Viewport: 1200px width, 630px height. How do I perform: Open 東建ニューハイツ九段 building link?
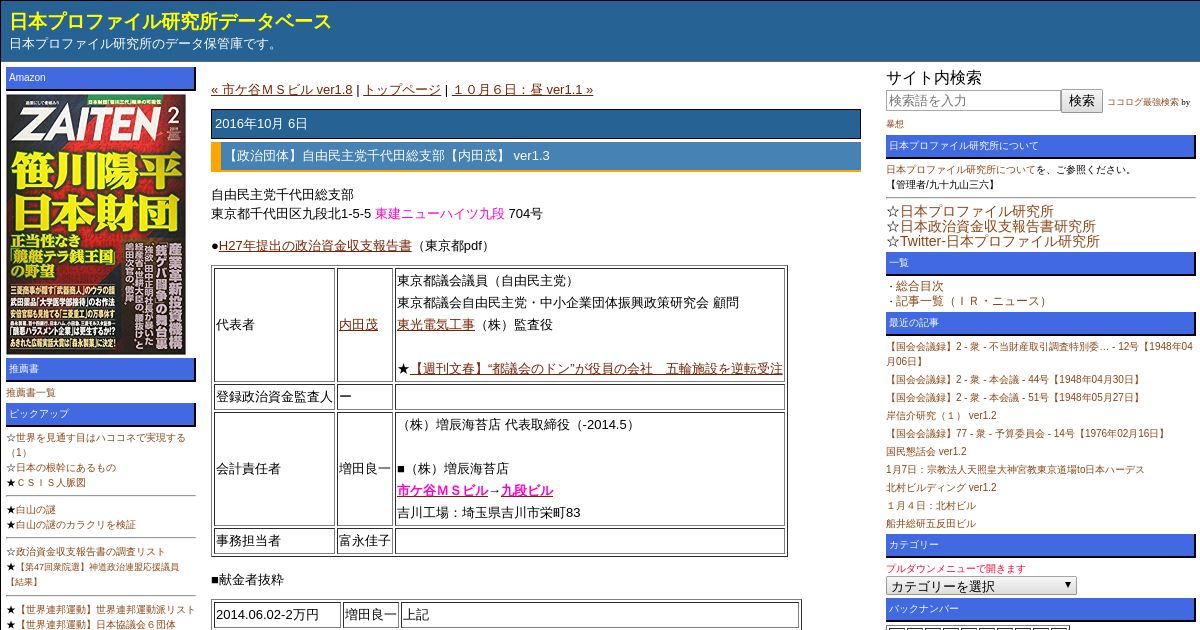click(440, 213)
